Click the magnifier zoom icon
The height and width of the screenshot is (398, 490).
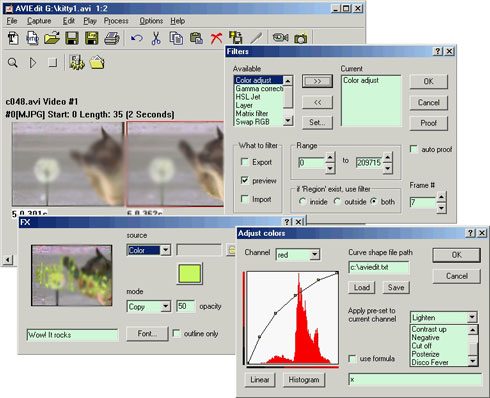tap(13, 63)
